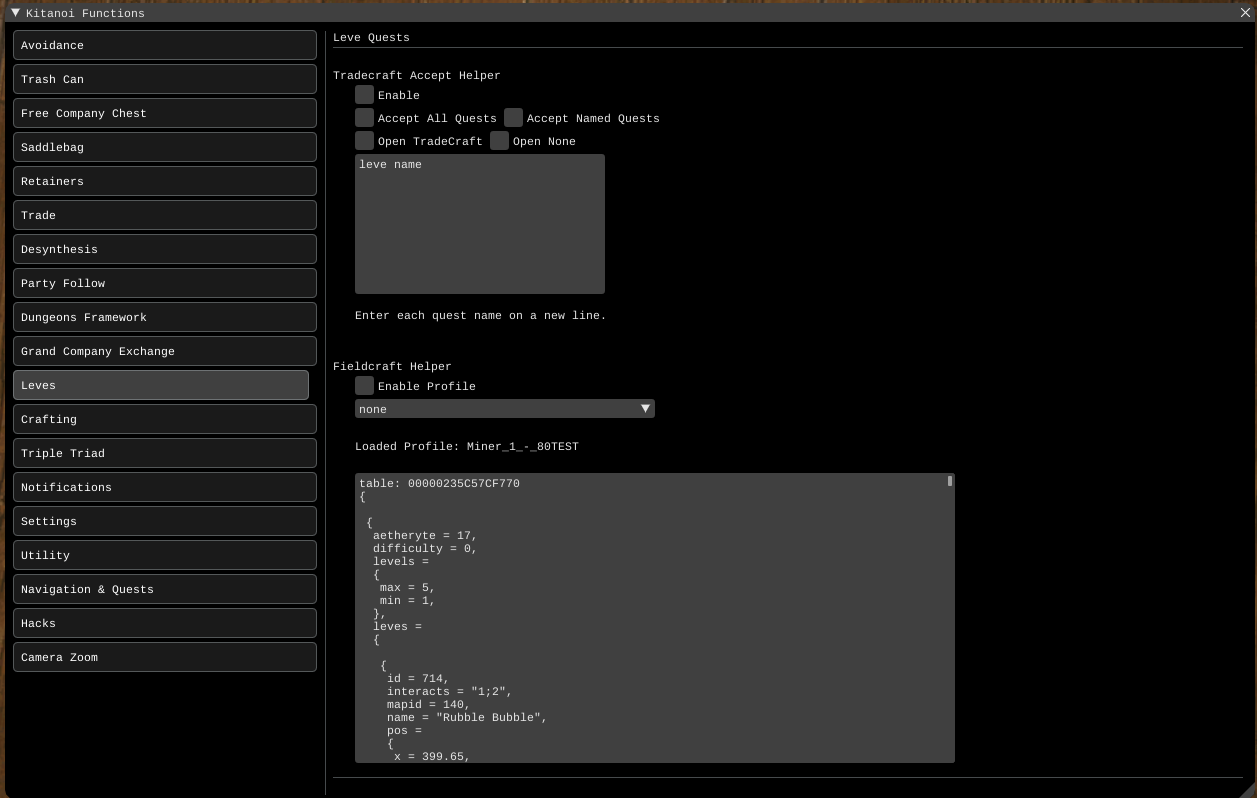This screenshot has width=1257, height=798.
Task: Close the Kitanoi Functions window
Action: [1245, 13]
